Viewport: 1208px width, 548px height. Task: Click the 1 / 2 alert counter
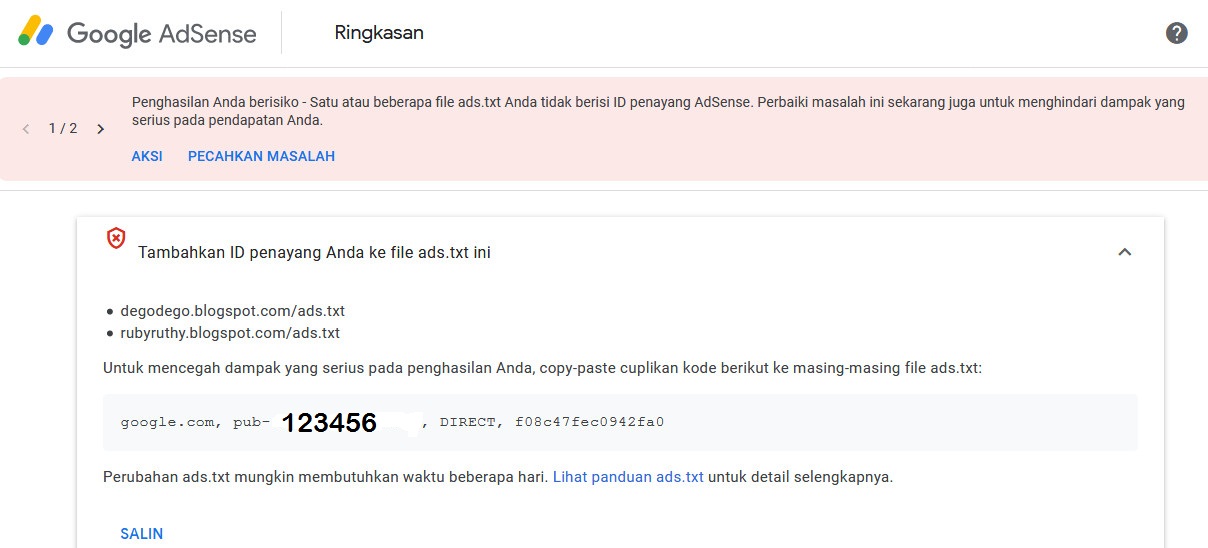63,129
